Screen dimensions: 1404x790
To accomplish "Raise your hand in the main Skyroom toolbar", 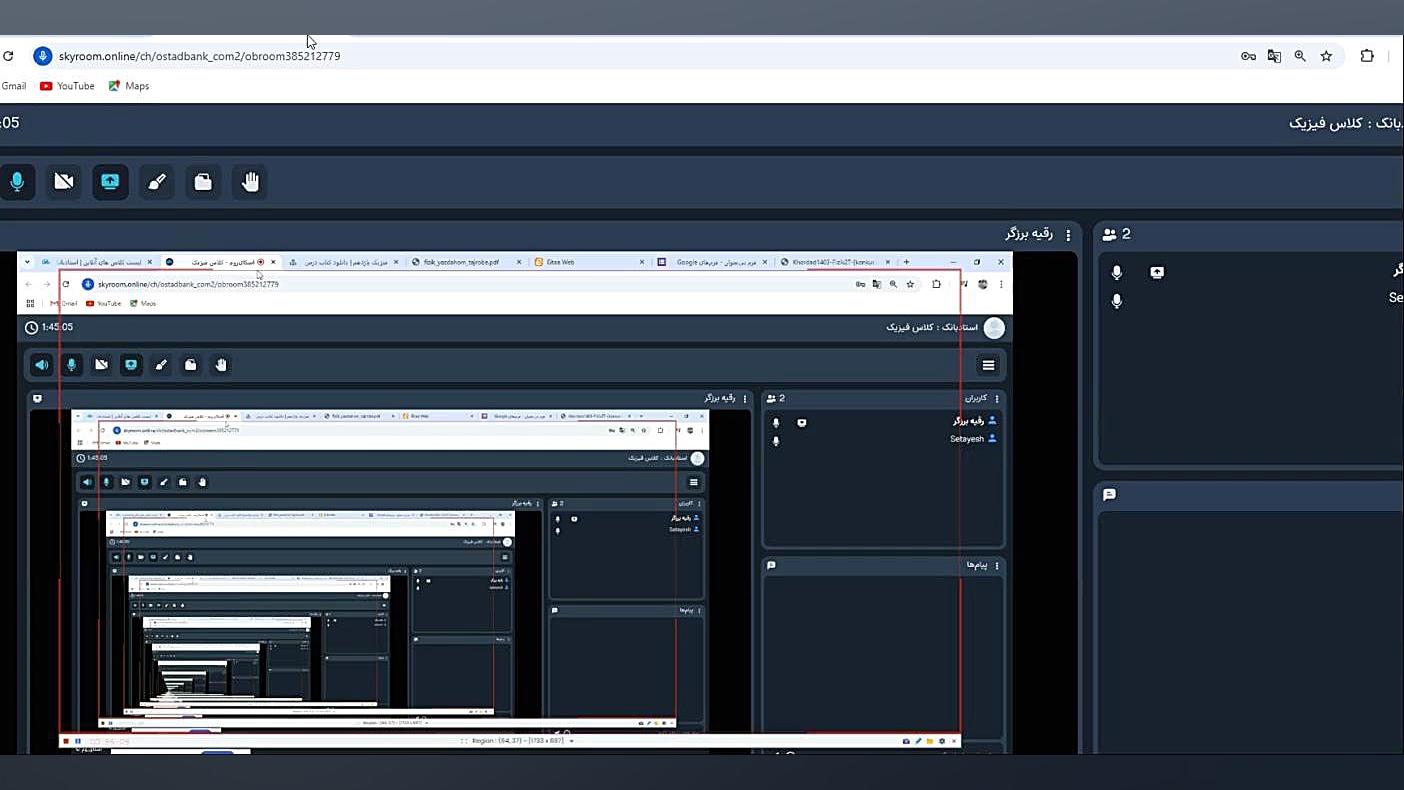I will tap(250, 182).
